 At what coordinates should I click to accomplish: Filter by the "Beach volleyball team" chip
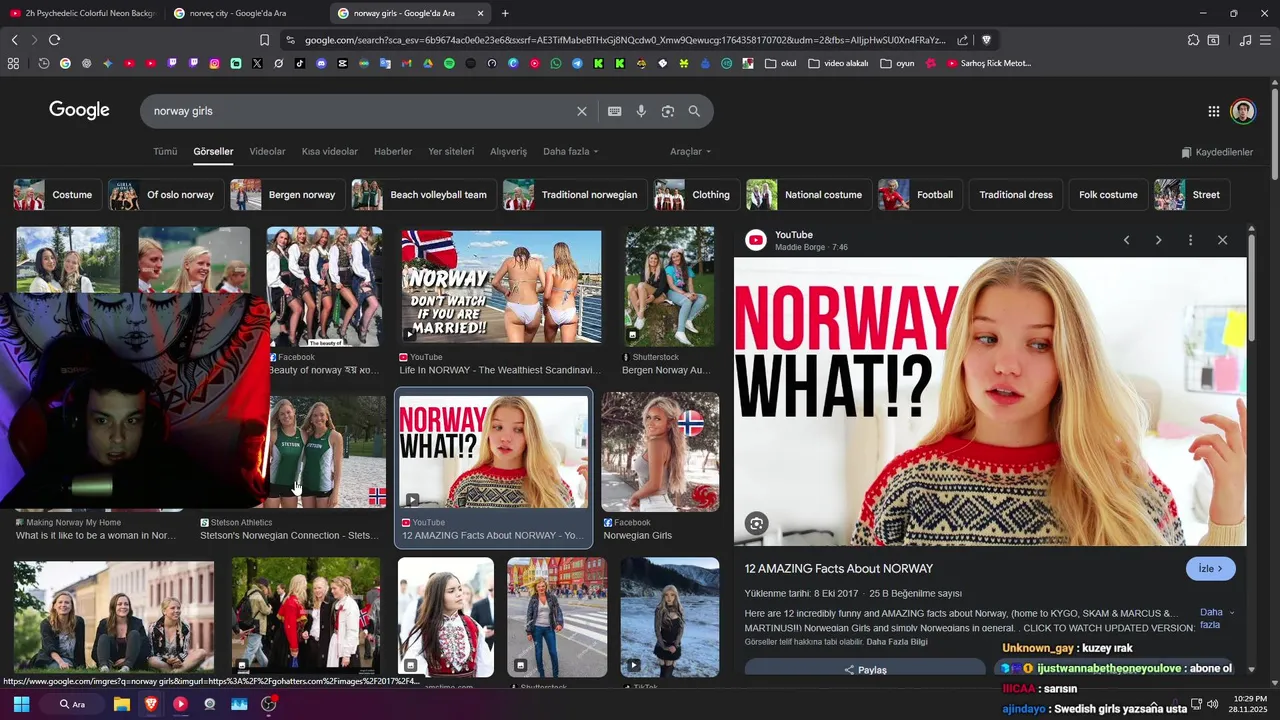[424, 195]
